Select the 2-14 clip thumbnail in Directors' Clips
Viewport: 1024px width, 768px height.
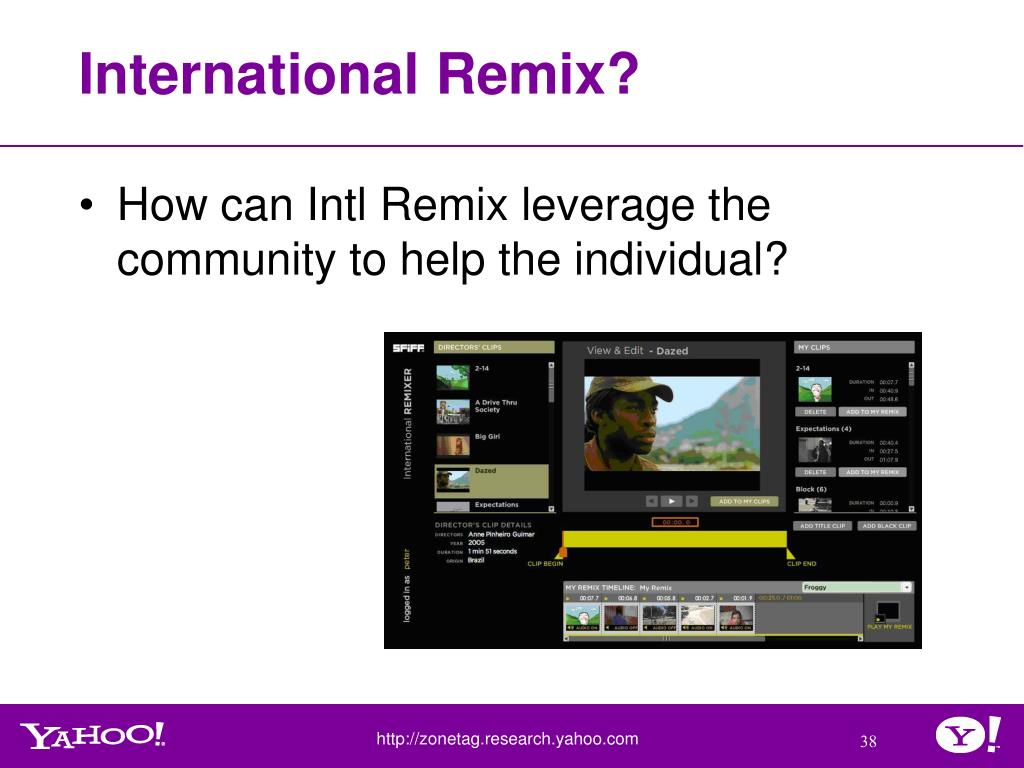[453, 377]
